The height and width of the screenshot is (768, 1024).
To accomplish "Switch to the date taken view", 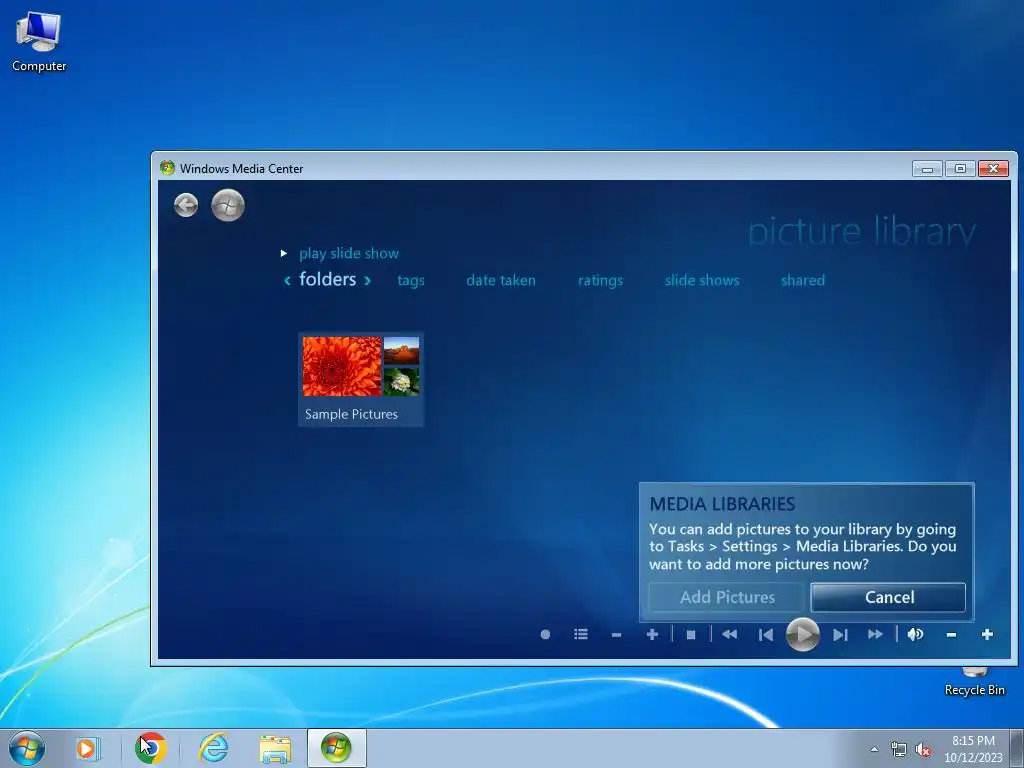I will pyautogui.click(x=501, y=280).
